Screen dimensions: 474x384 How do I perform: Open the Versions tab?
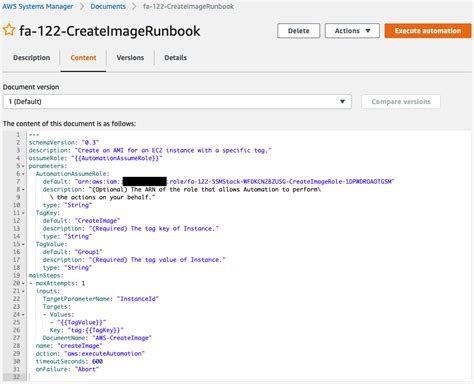click(x=130, y=58)
